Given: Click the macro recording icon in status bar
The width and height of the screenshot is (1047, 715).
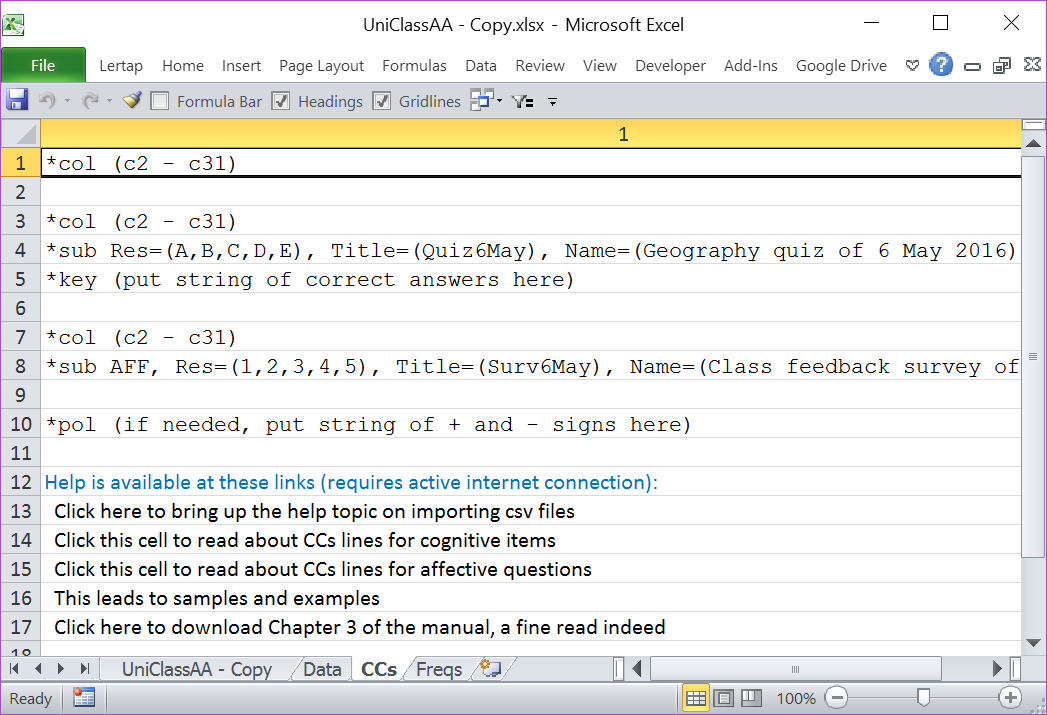Looking at the screenshot, I should pyautogui.click(x=84, y=698).
